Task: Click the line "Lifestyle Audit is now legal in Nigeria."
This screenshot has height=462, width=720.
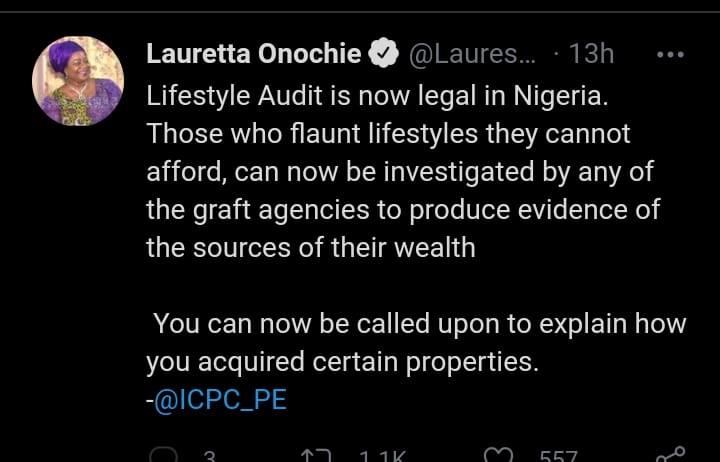Action: [x=377, y=95]
